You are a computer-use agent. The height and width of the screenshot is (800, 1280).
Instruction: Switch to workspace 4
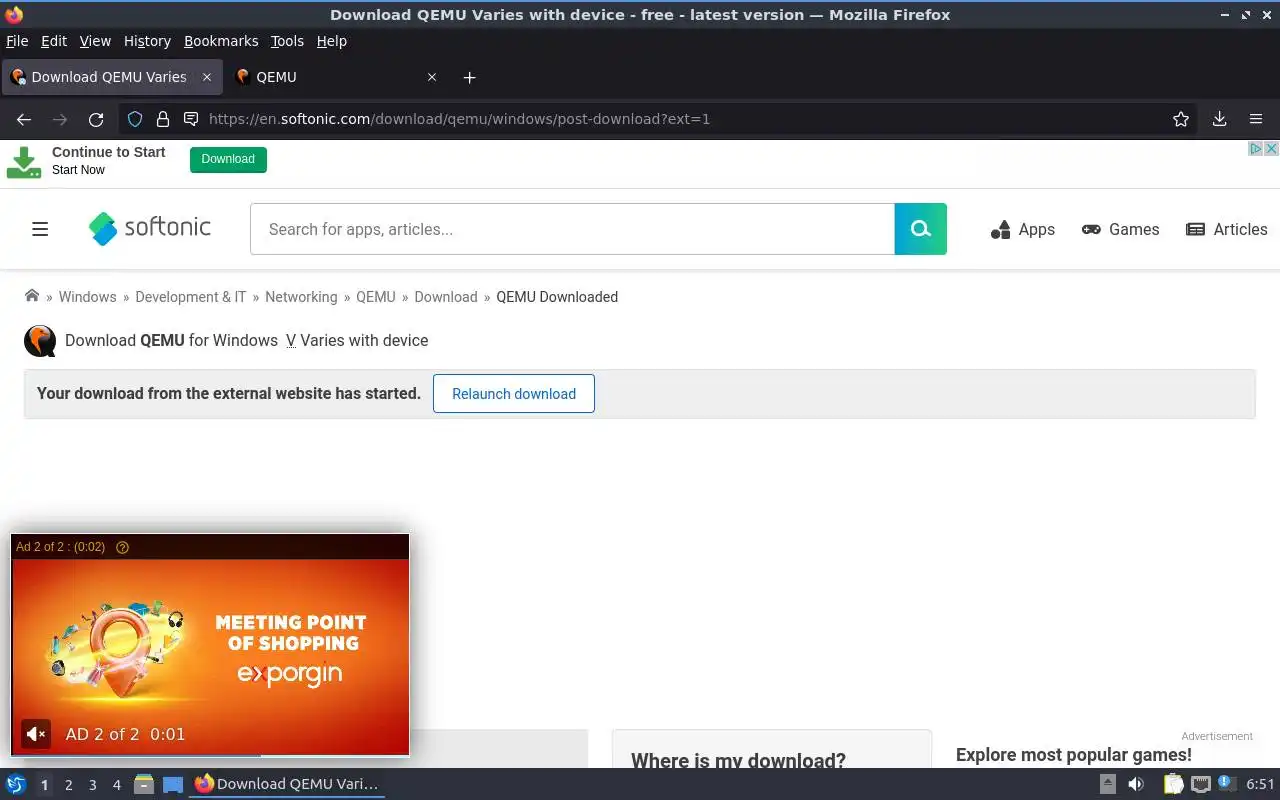116,785
